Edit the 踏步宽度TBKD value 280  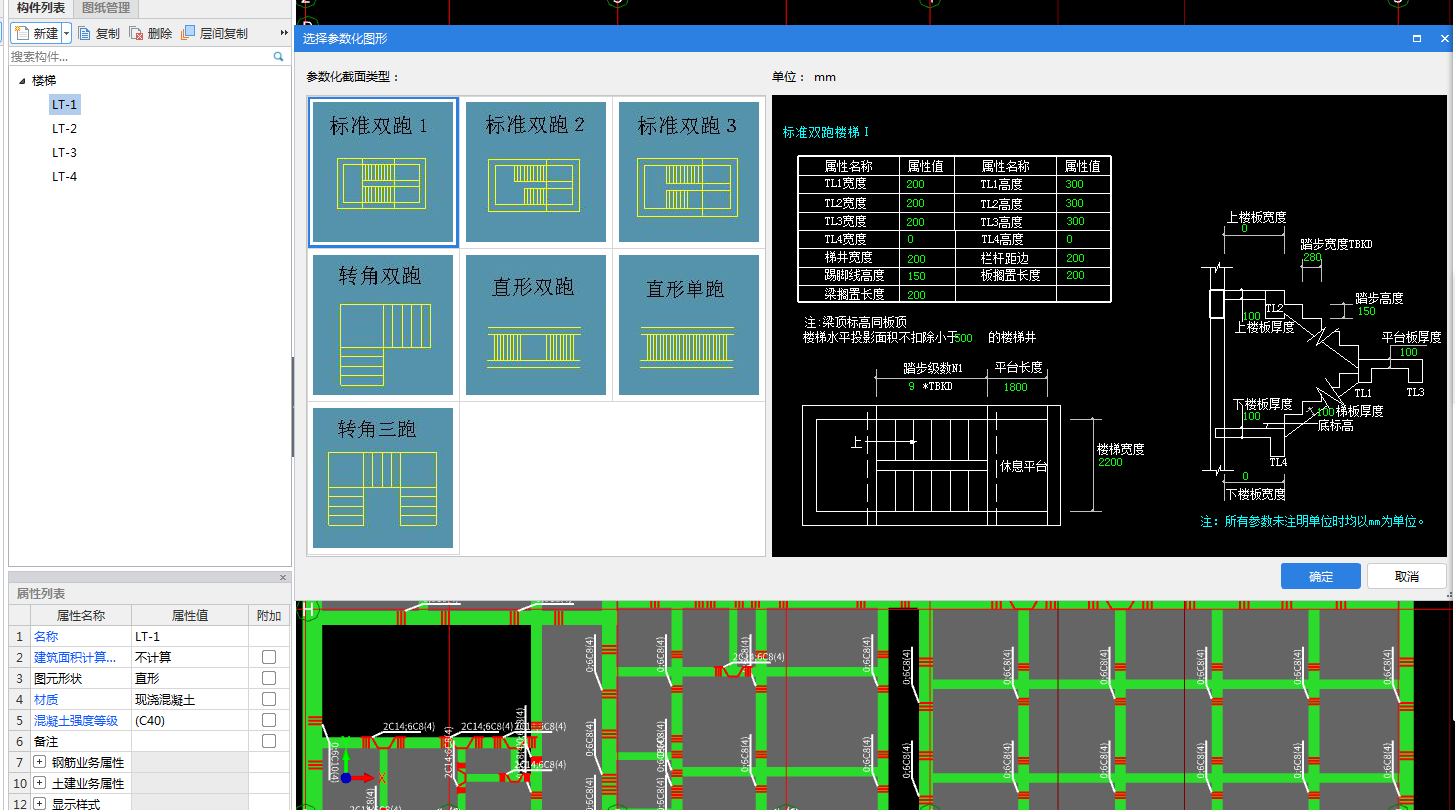tap(1312, 257)
